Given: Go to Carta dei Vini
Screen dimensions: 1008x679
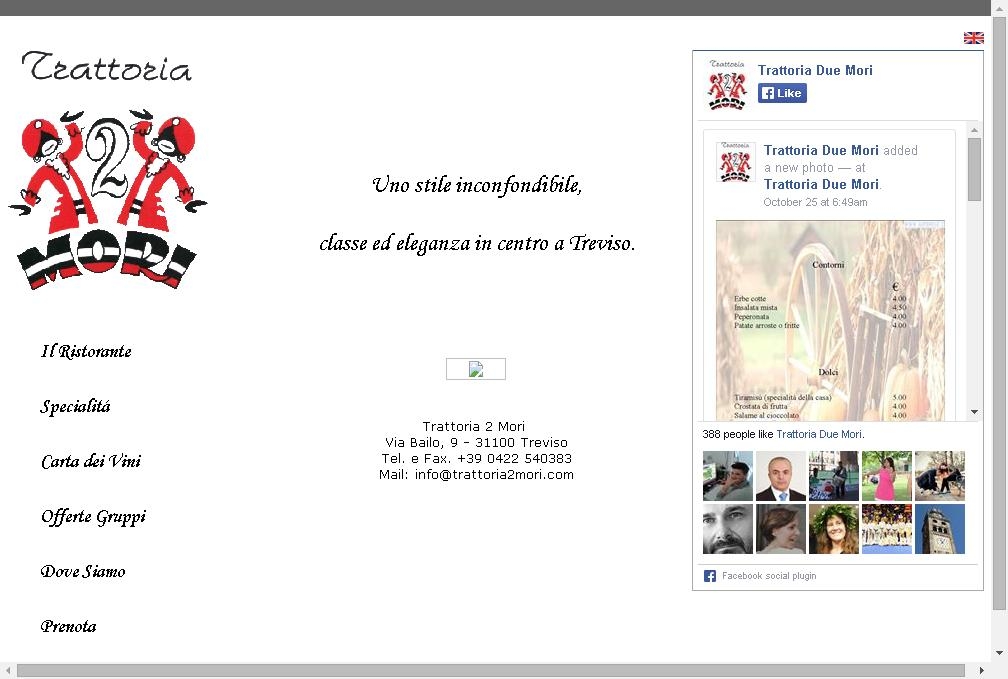Looking at the screenshot, I should 91,462.
